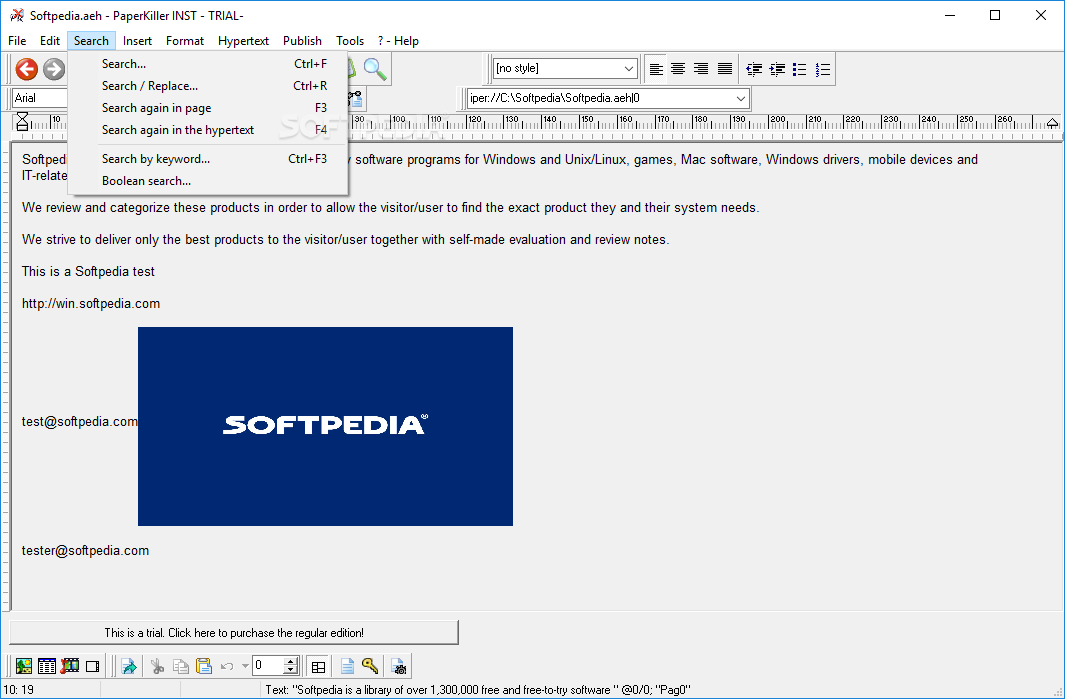The image size is (1065, 699).
Task: Justify the text
Action: (725, 69)
